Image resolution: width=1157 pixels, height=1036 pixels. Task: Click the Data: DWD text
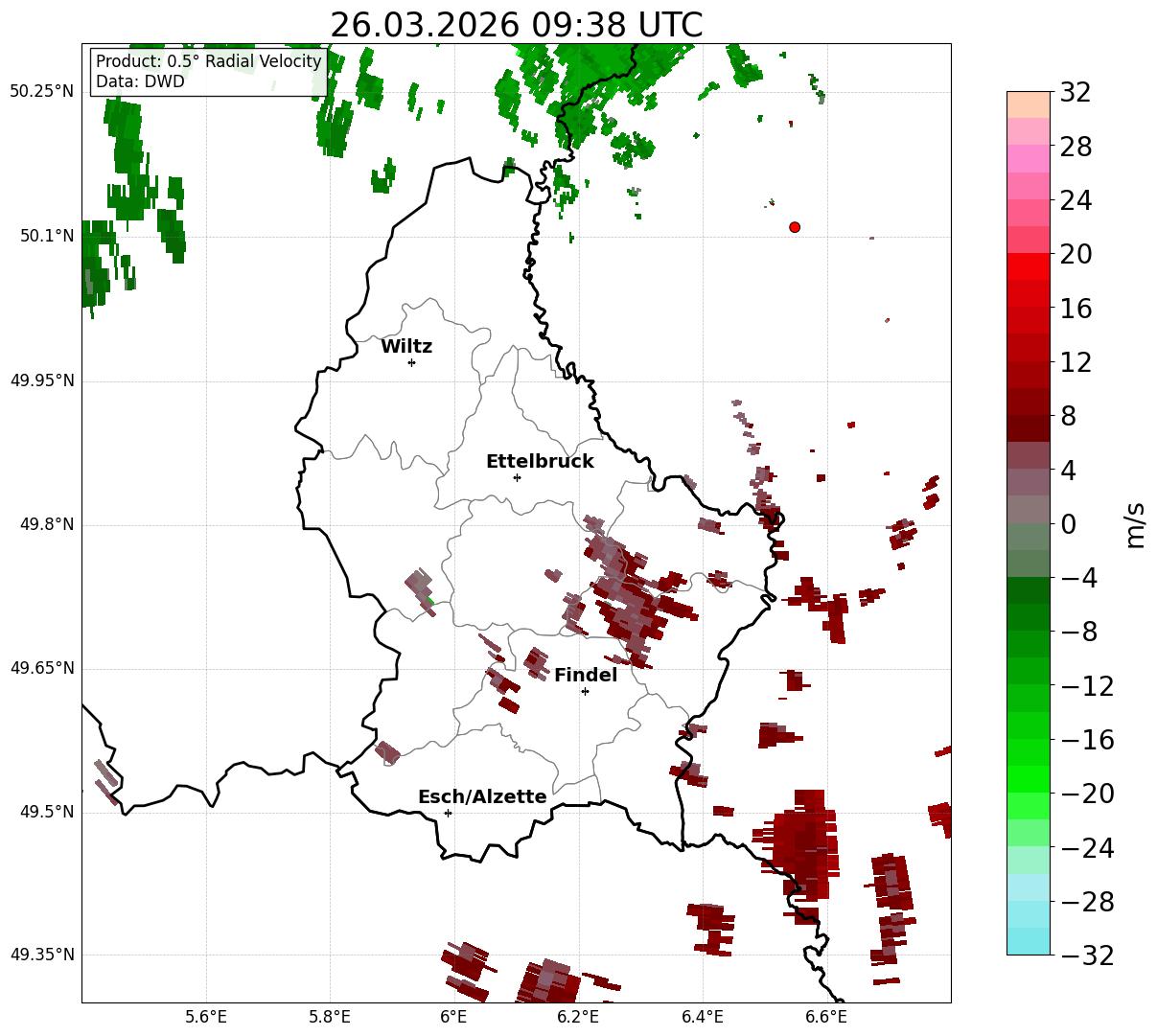[x=140, y=82]
